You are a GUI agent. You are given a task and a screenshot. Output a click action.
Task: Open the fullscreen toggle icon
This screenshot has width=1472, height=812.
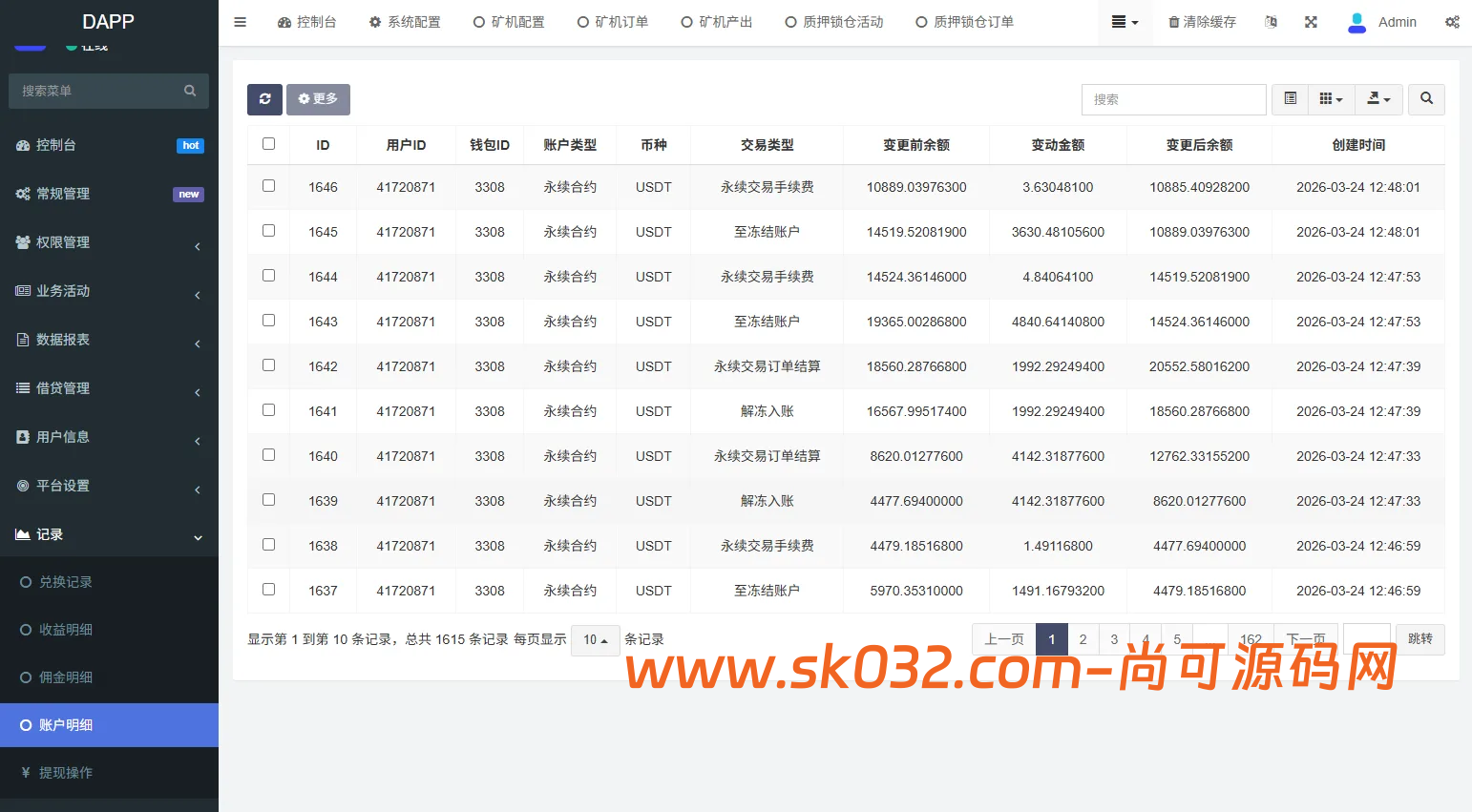point(1311,22)
